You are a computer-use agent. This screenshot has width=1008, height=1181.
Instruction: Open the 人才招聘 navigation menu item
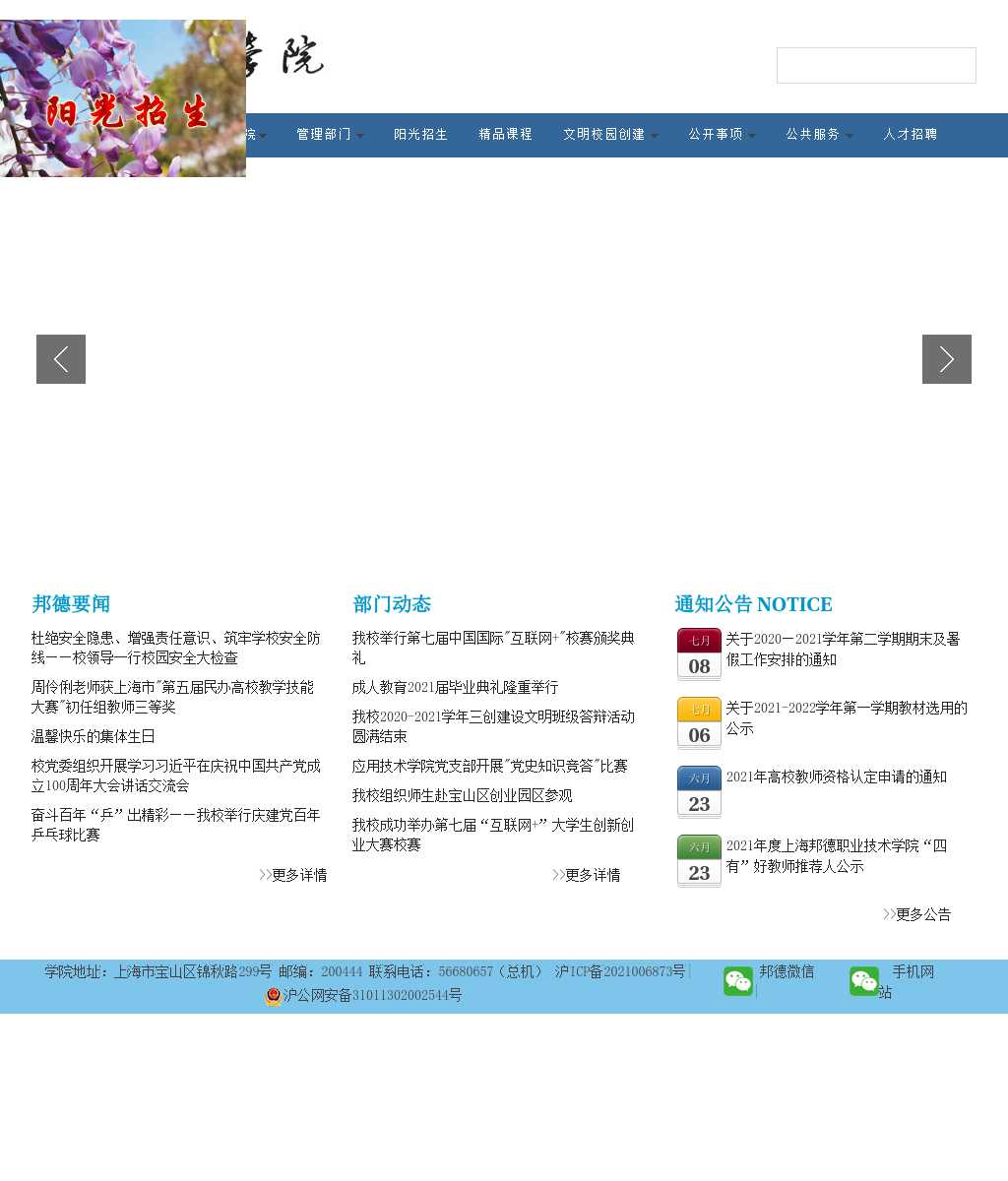911,135
